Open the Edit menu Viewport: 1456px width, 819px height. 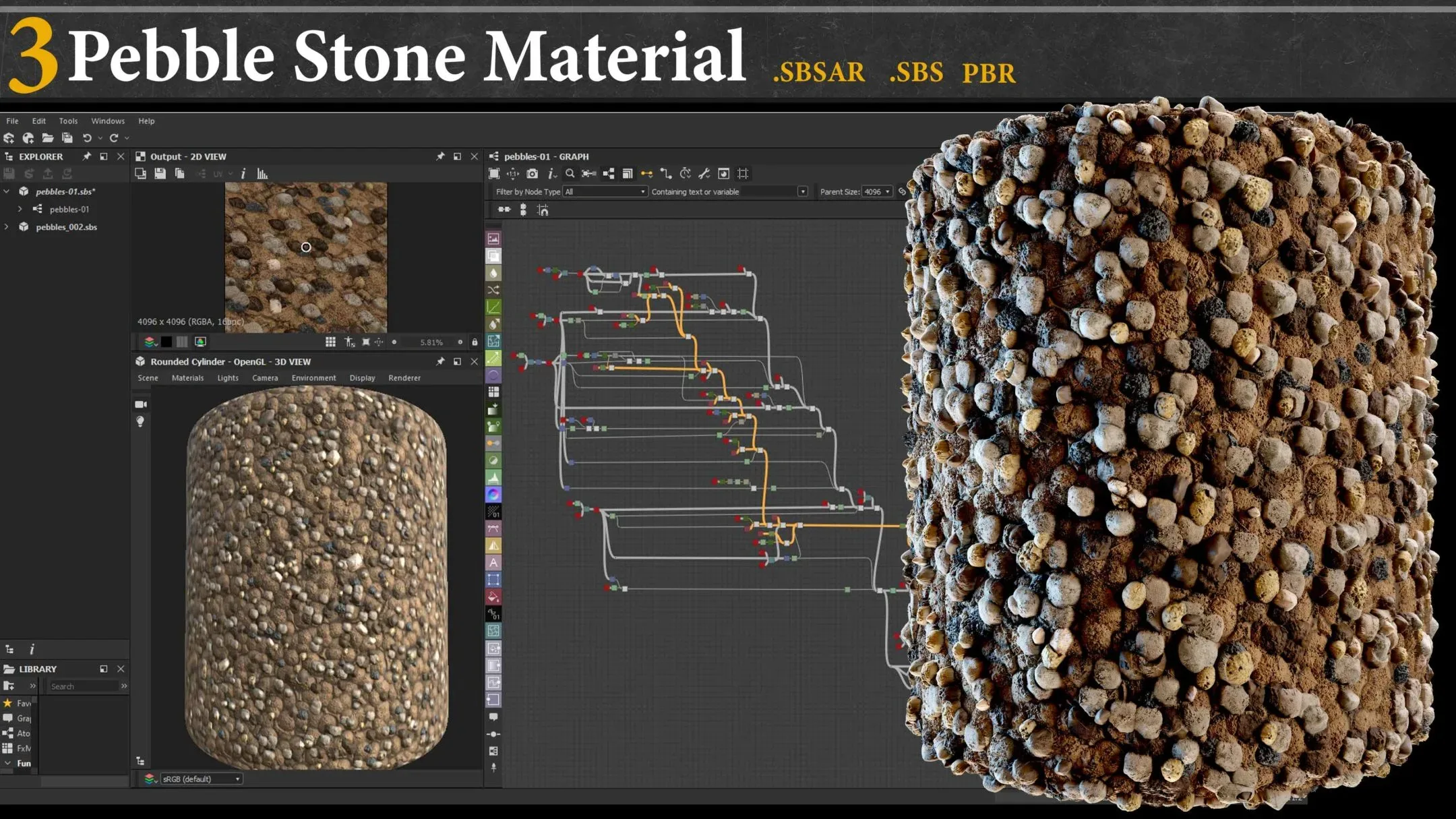[x=39, y=121]
